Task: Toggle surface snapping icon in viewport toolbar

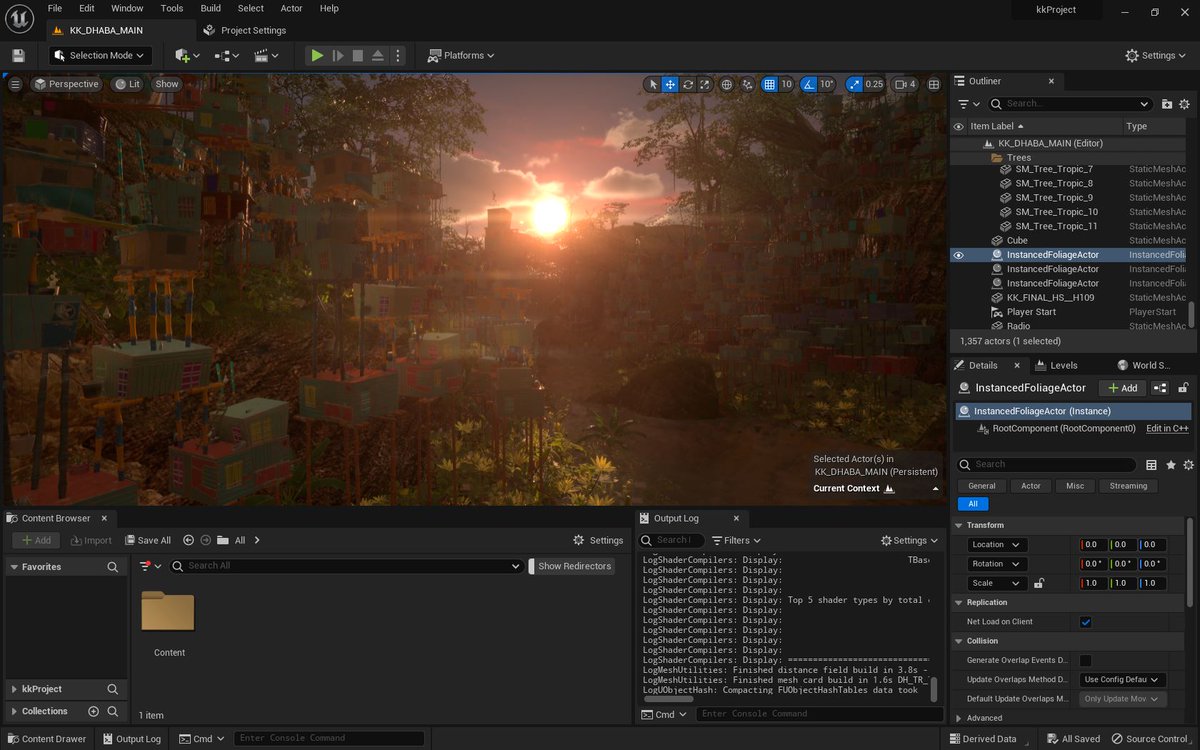Action: [x=746, y=84]
